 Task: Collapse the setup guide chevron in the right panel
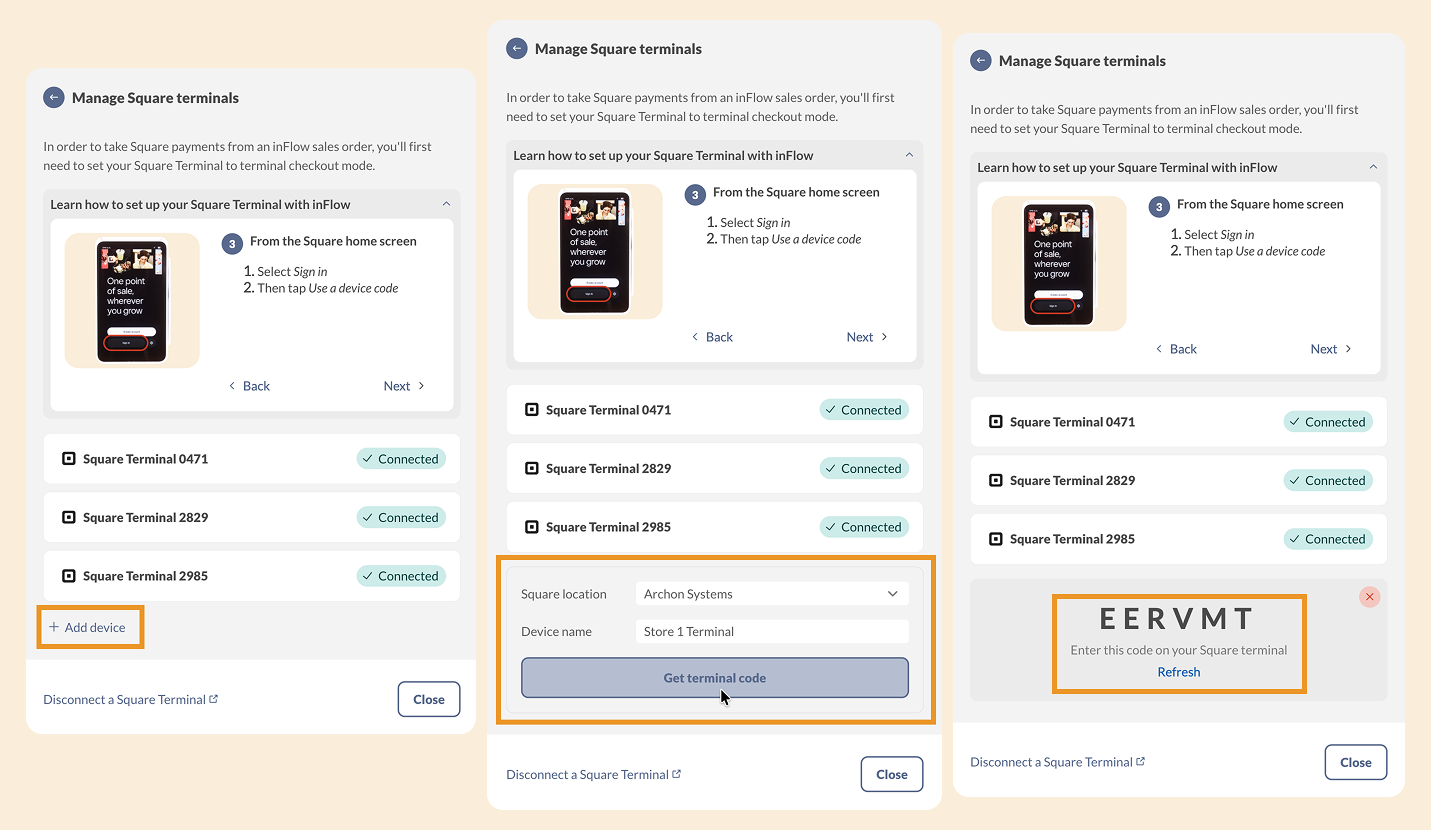[1373, 167]
